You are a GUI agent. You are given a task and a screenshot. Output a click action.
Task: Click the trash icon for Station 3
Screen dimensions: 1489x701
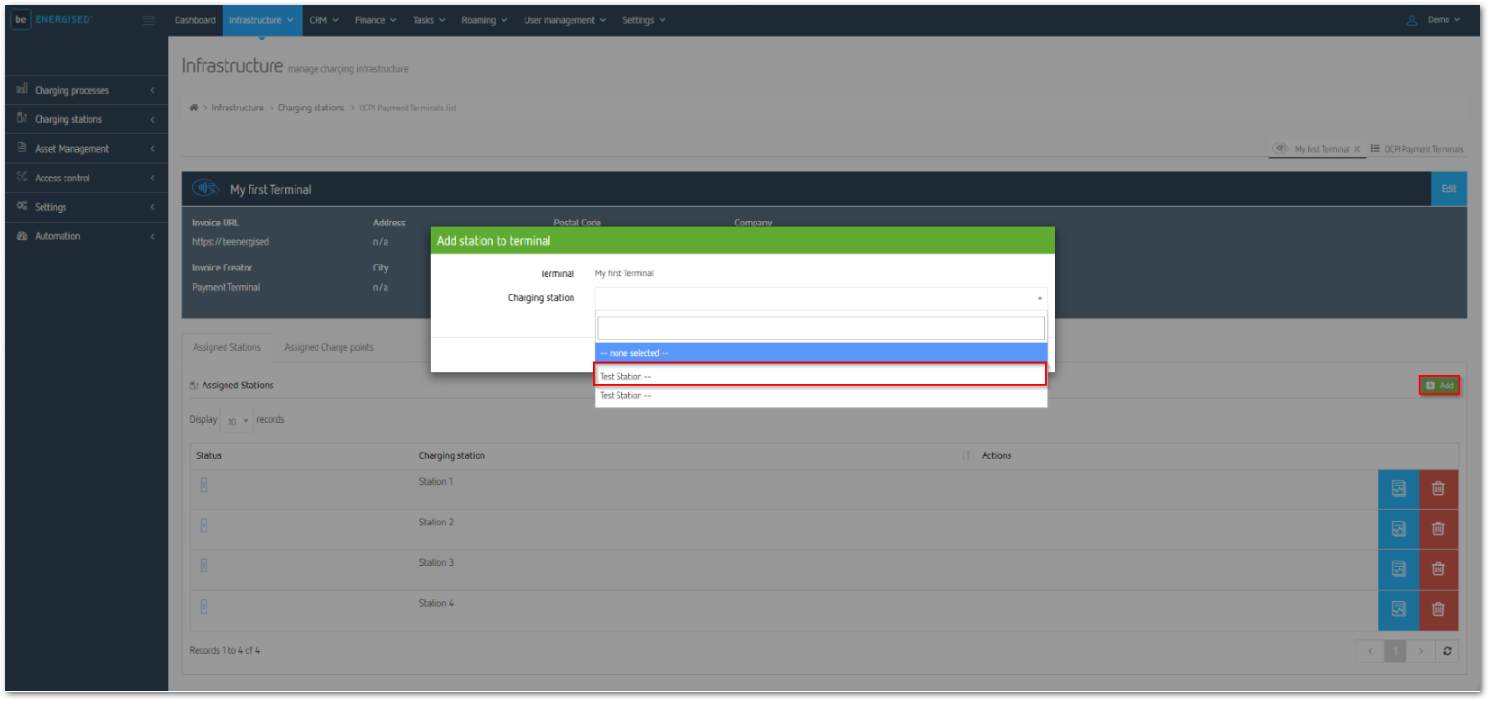coord(1438,569)
